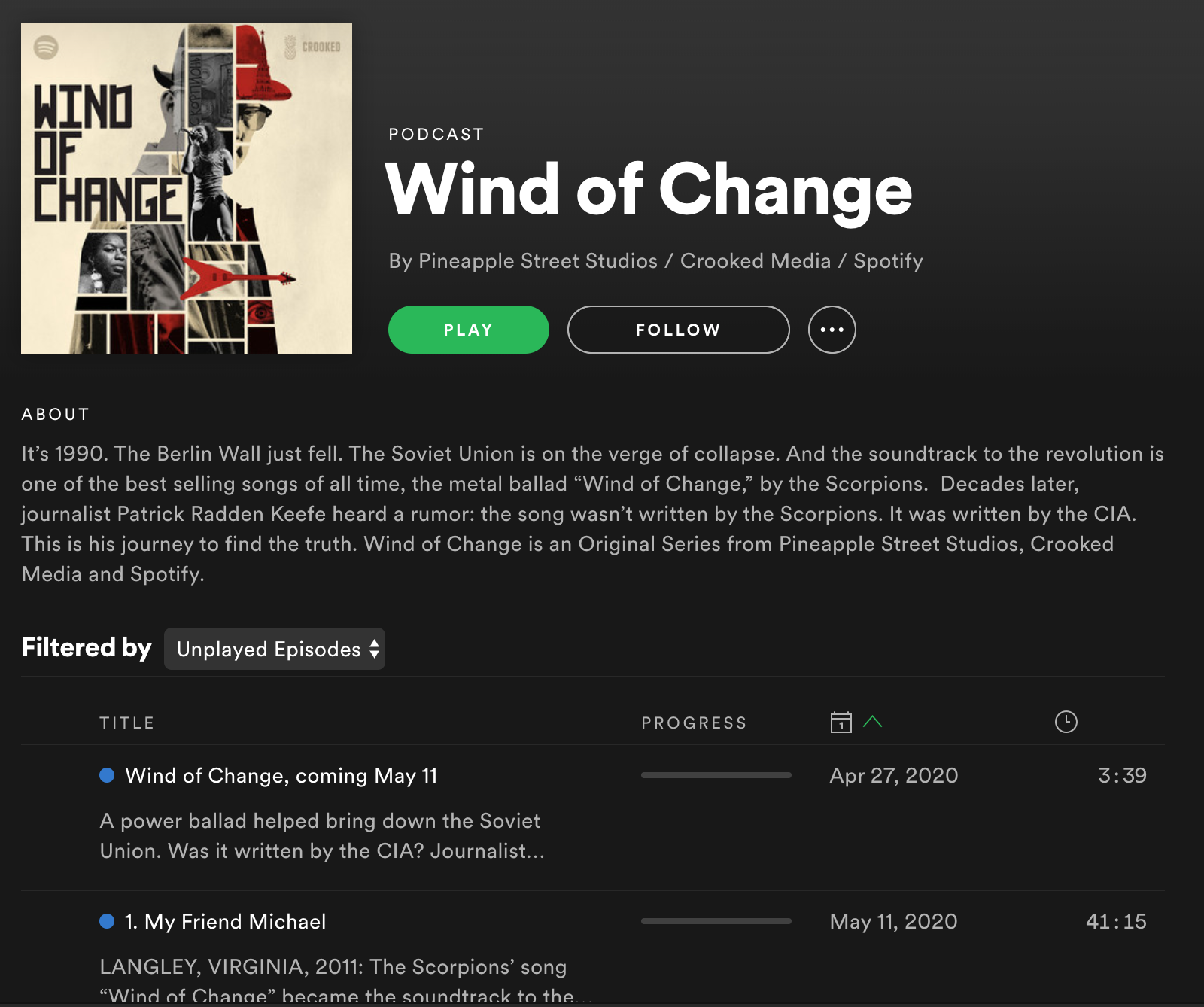Click the May 11, 2020 release date
The image size is (1204, 1007).
[x=894, y=921]
